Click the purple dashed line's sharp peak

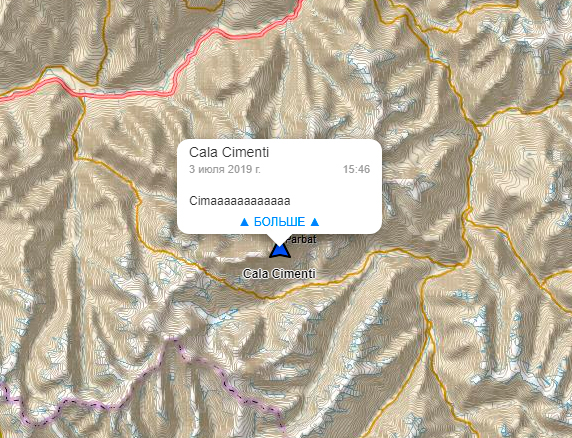[x=171, y=339]
